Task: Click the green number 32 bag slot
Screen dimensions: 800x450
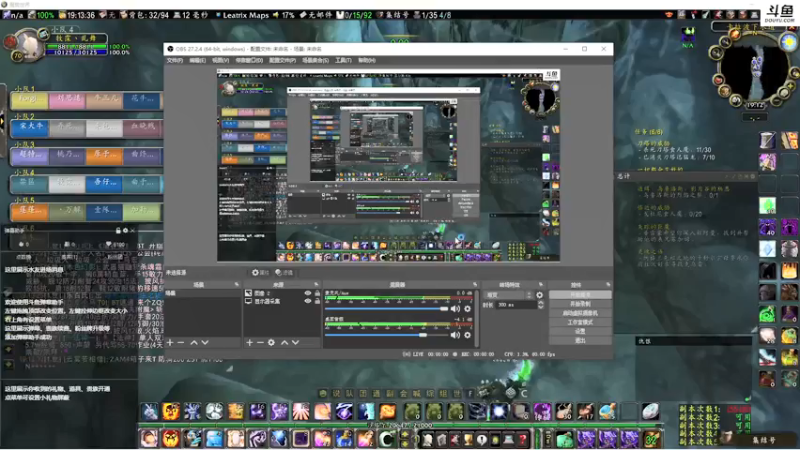Action: [x=651, y=439]
